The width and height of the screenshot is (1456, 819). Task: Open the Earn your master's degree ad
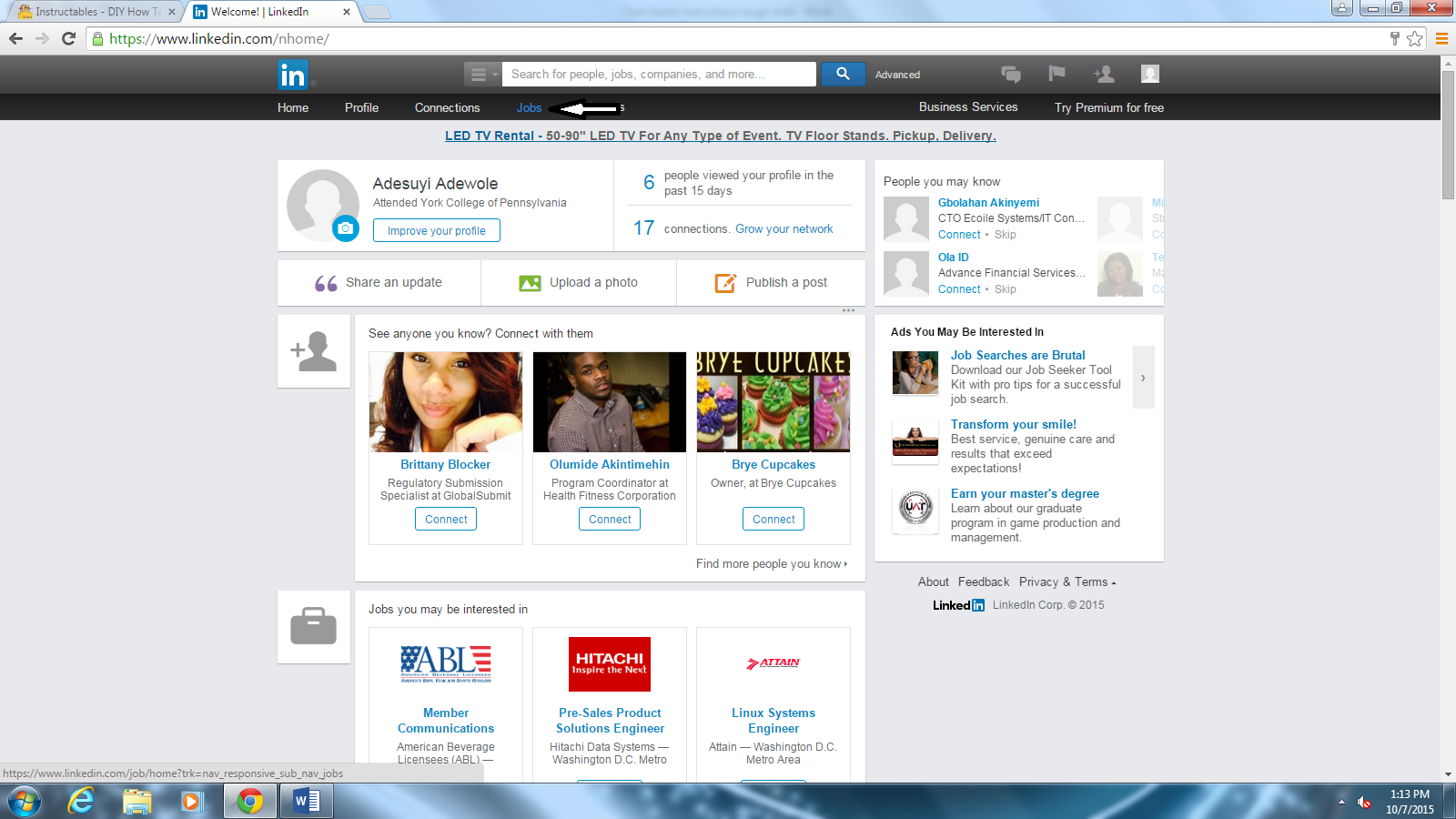(x=1025, y=494)
